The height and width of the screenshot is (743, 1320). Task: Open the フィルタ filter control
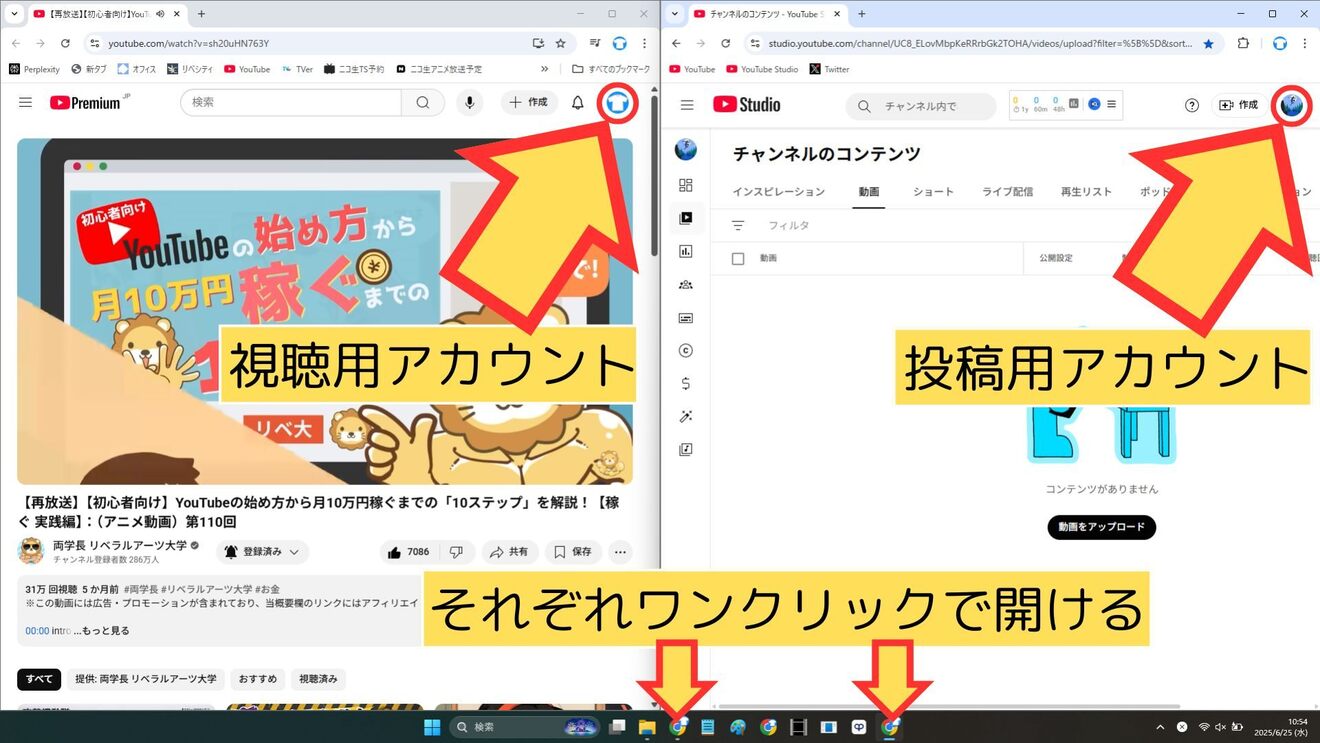pos(771,226)
